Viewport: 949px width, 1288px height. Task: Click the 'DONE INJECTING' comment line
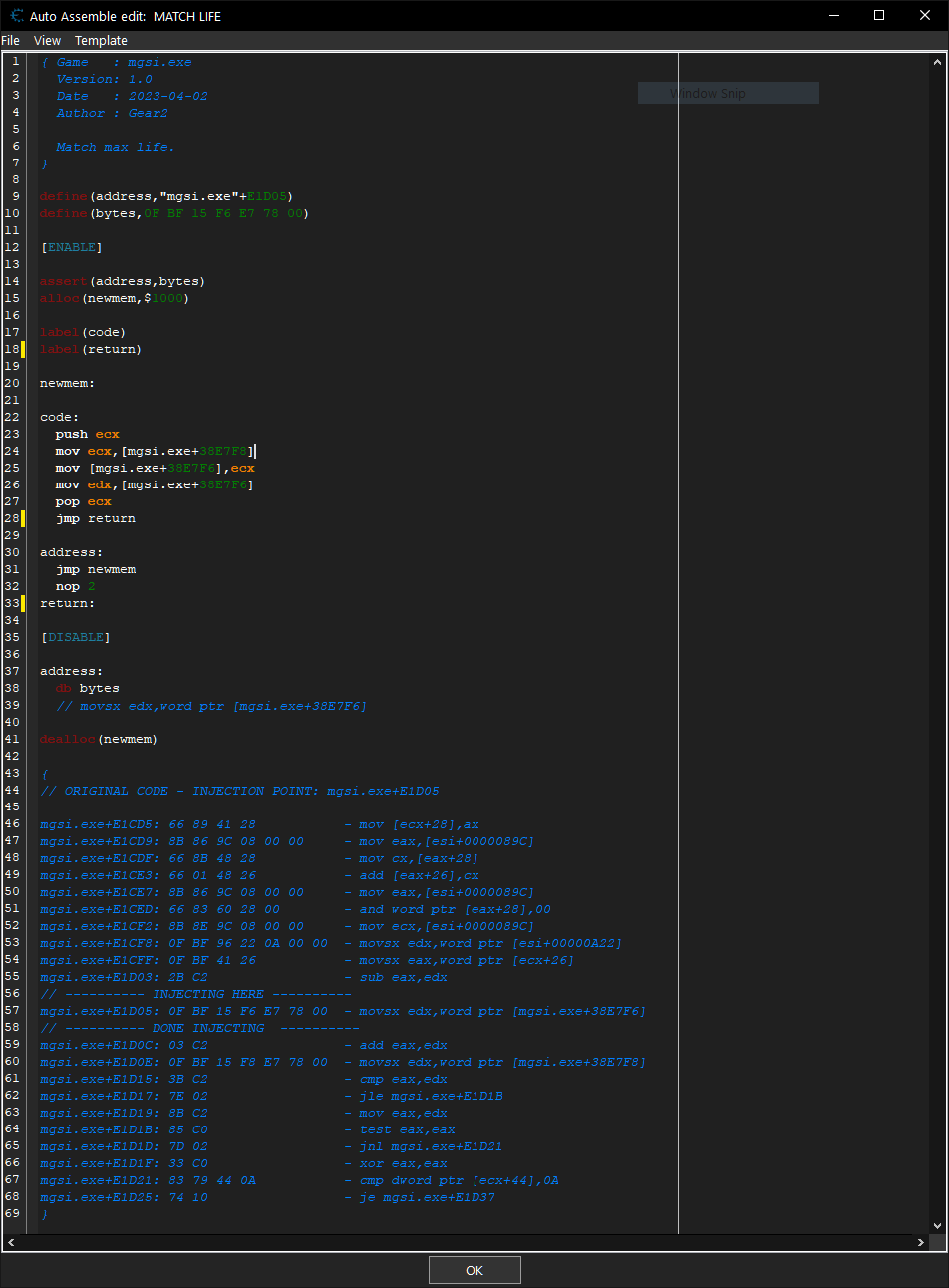click(199, 1028)
